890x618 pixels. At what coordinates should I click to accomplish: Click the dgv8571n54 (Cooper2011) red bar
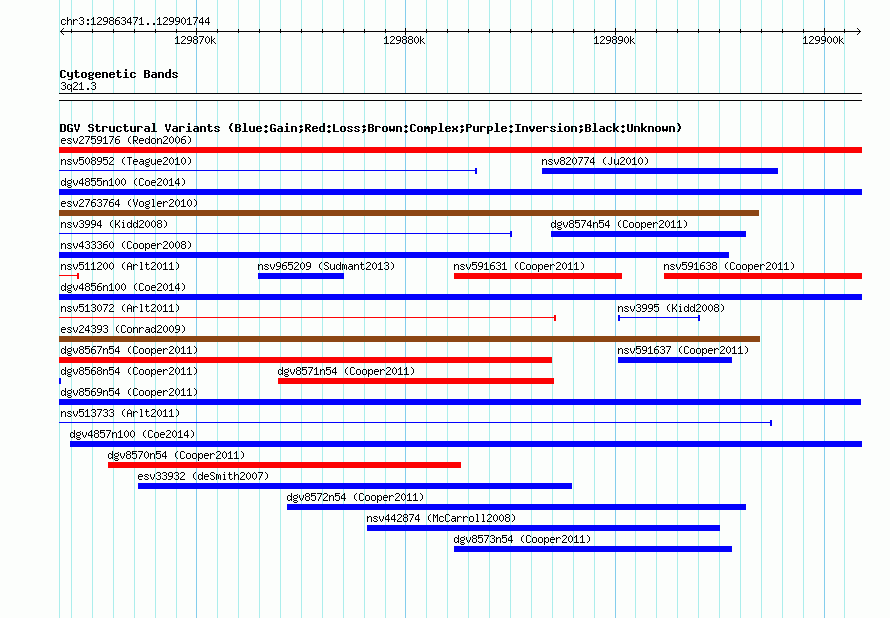(x=415, y=381)
